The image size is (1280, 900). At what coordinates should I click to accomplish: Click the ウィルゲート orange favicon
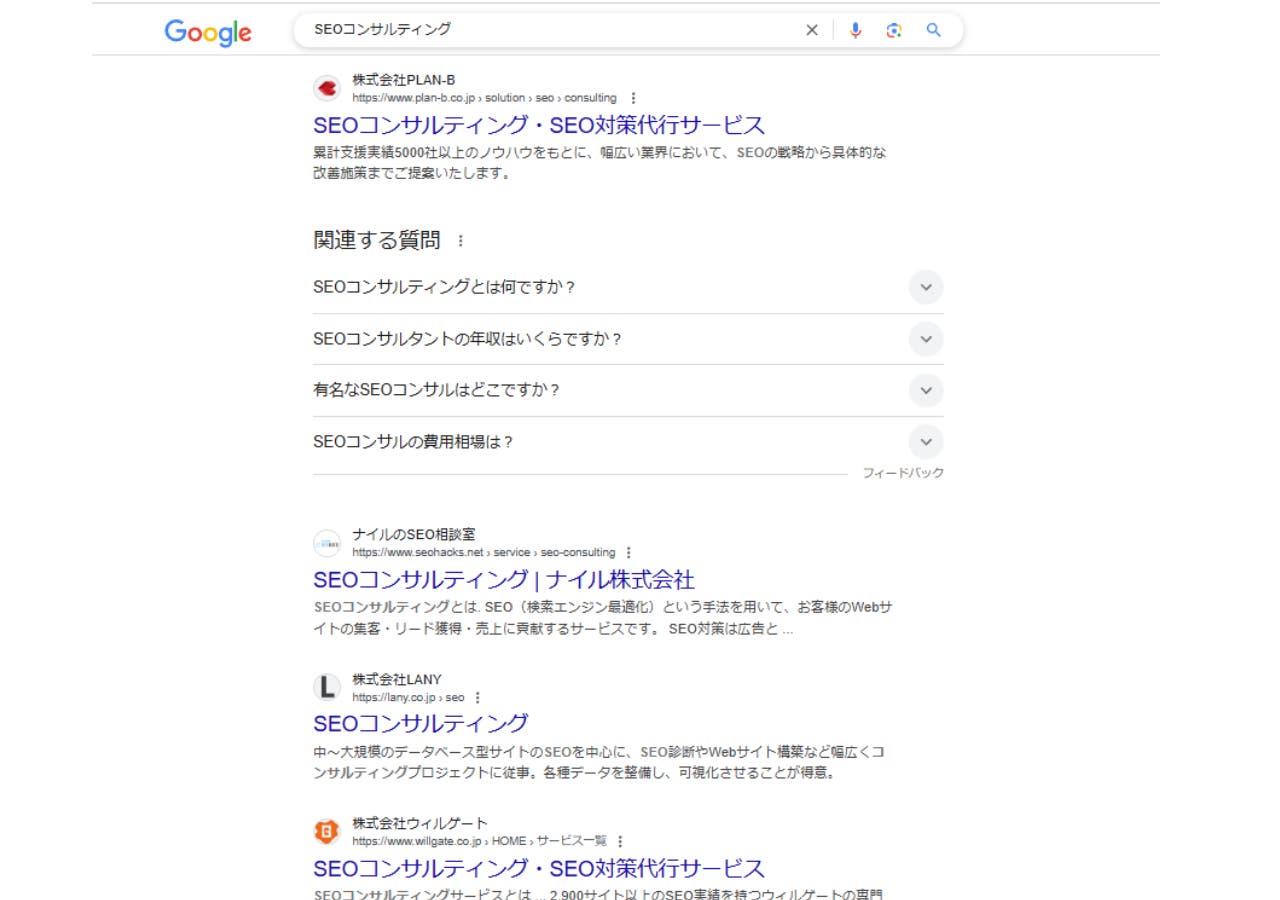click(x=327, y=832)
